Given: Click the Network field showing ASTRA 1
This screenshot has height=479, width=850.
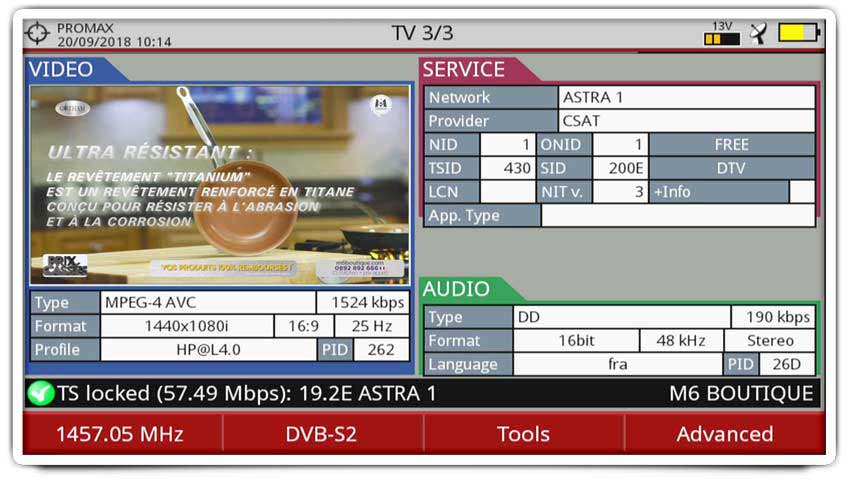Looking at the screenshot, I should click(686, 98).
